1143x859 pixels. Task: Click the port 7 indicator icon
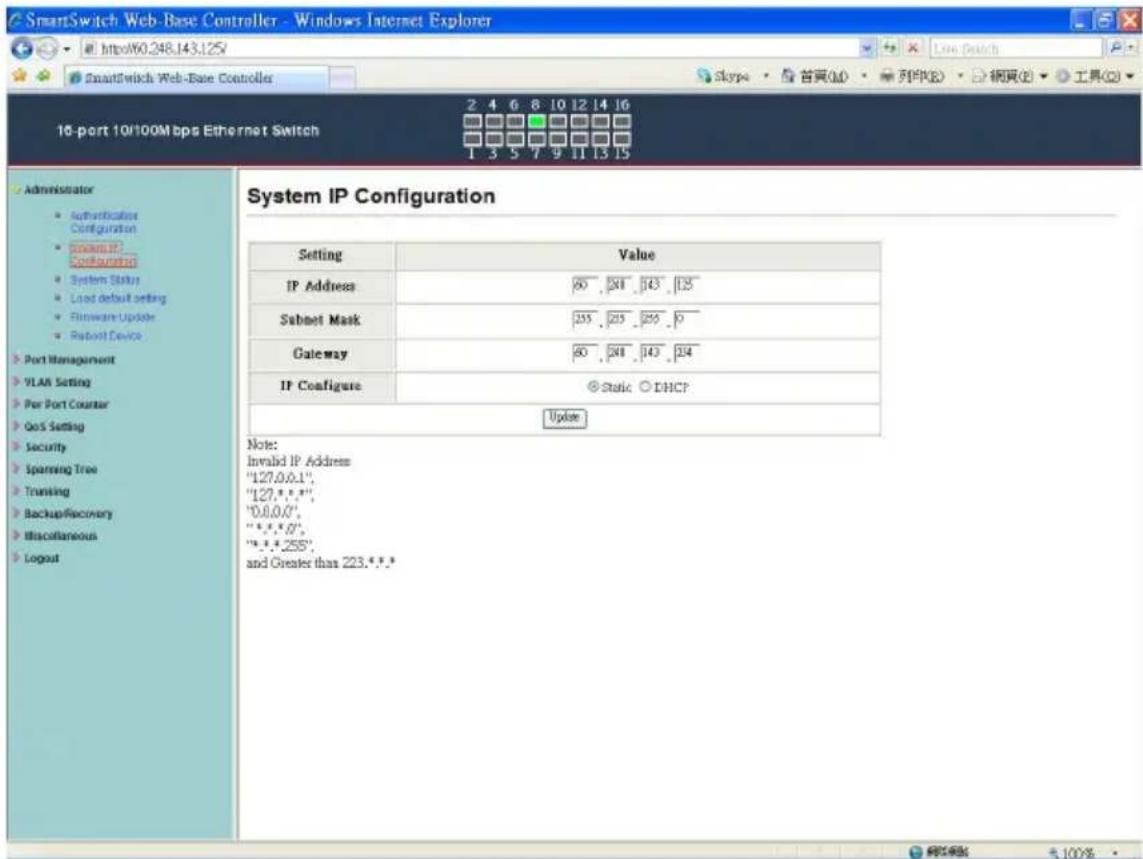pyautogui.click(x=537, y=139)
